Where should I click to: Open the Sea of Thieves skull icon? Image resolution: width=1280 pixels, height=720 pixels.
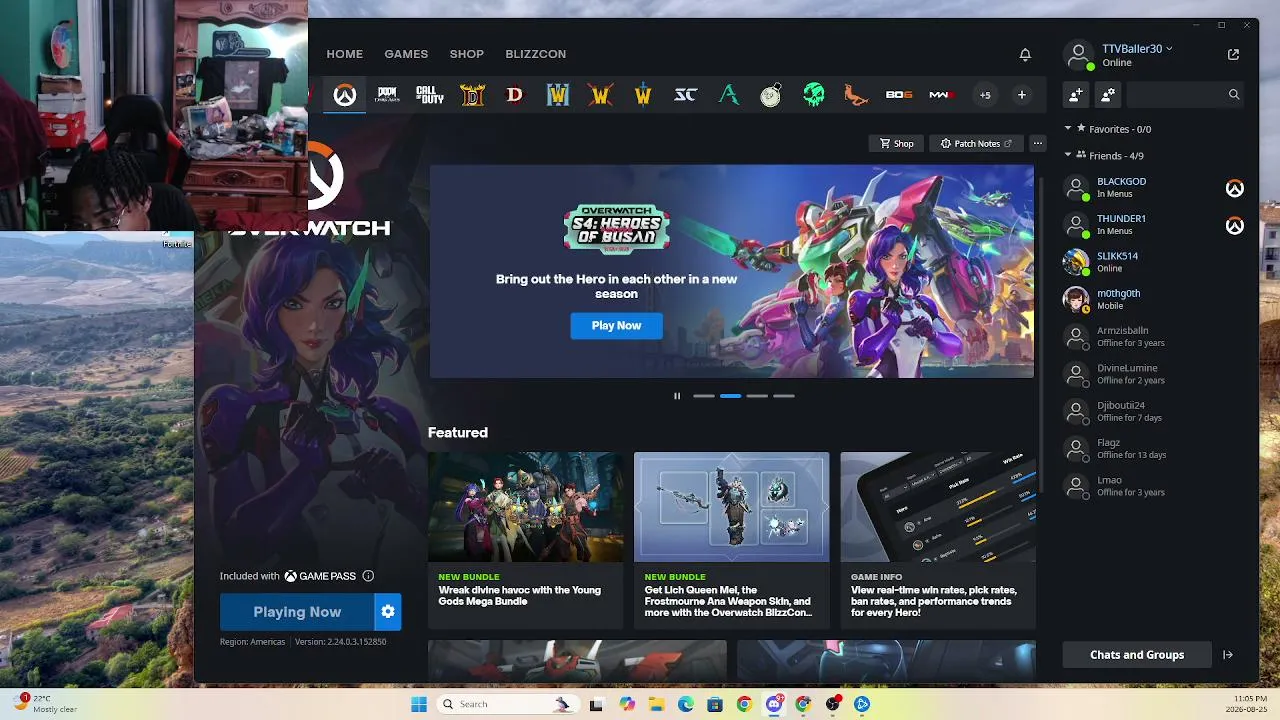click(814, 95)
